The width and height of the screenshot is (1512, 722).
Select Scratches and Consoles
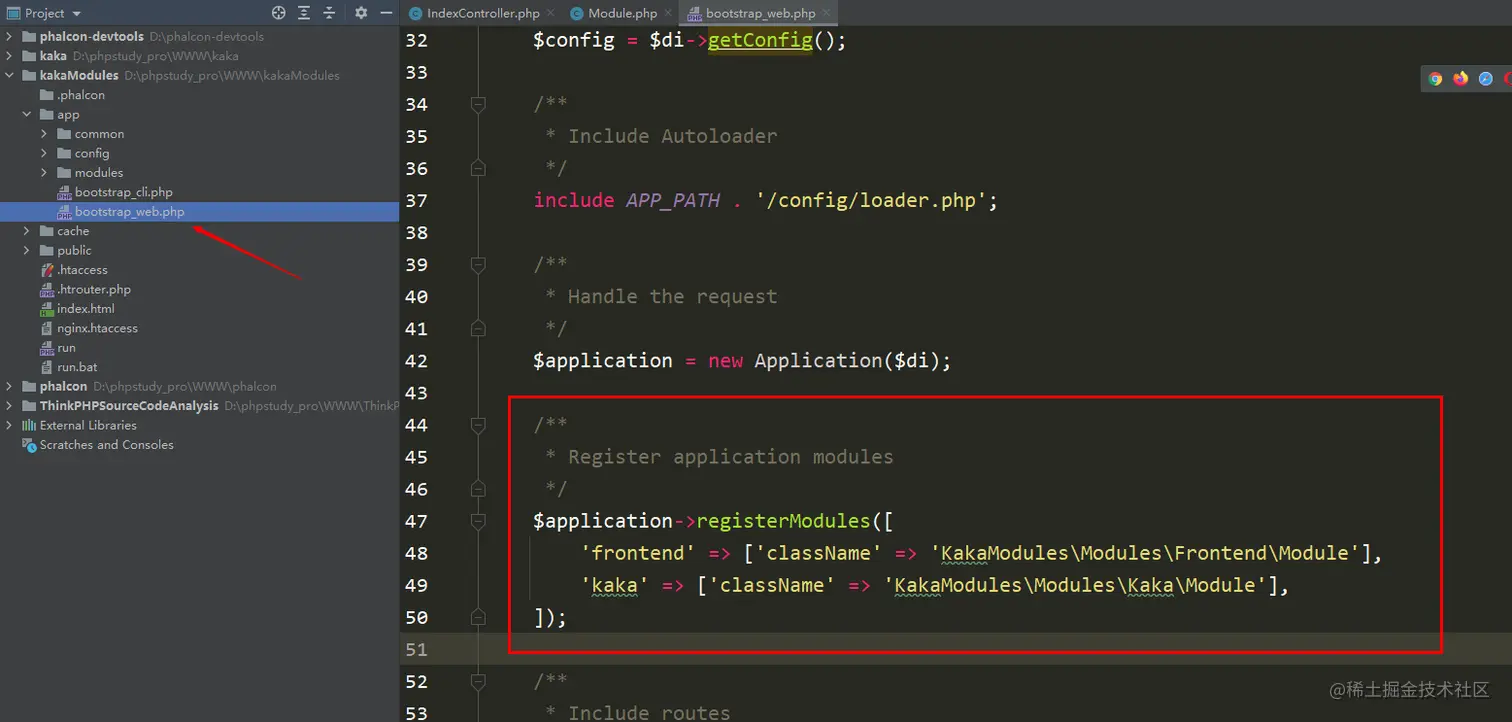106,445
